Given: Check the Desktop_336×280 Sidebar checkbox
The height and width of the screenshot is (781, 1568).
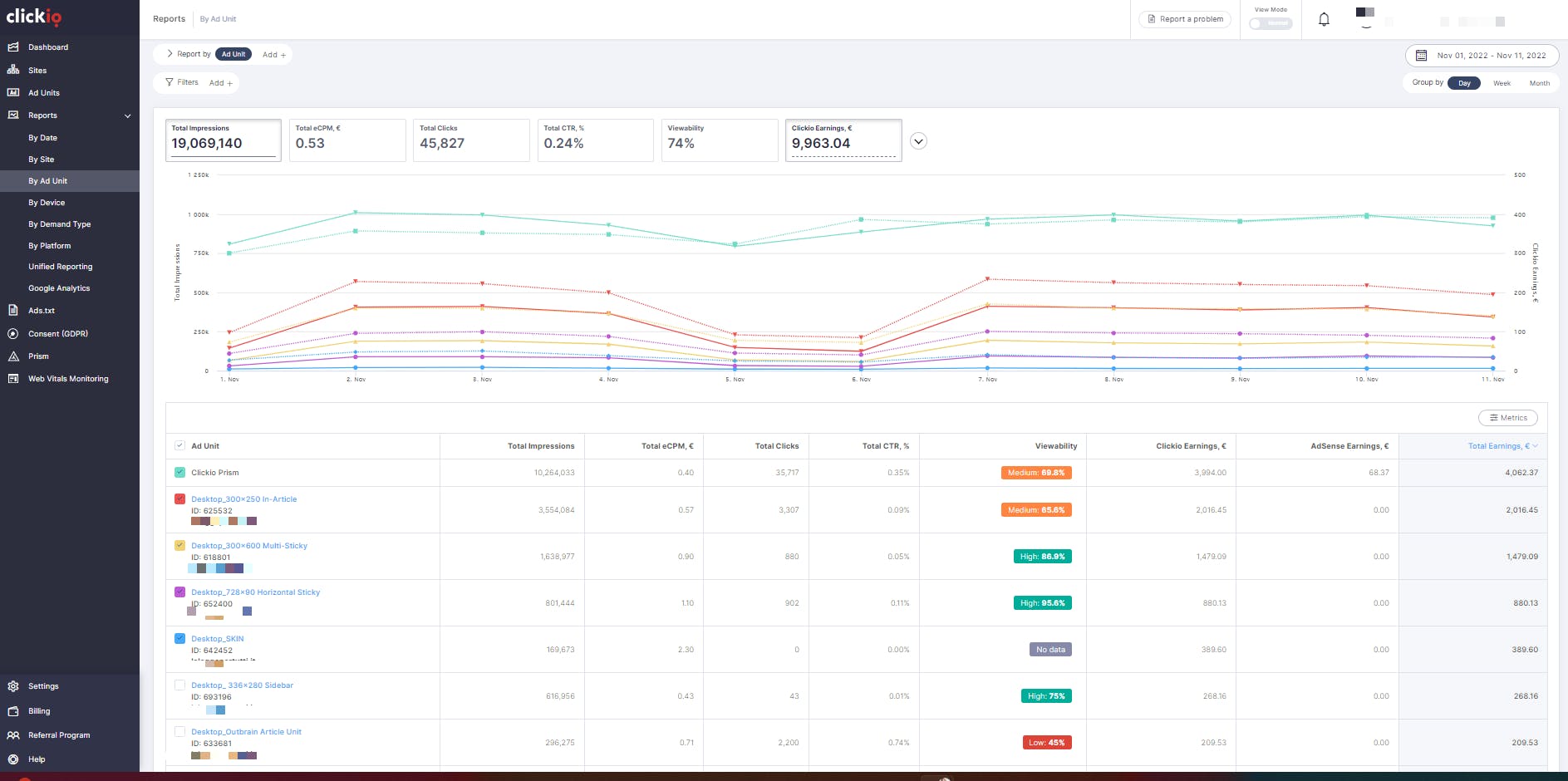Looking at the screenshot, I should tap(179, 685).
